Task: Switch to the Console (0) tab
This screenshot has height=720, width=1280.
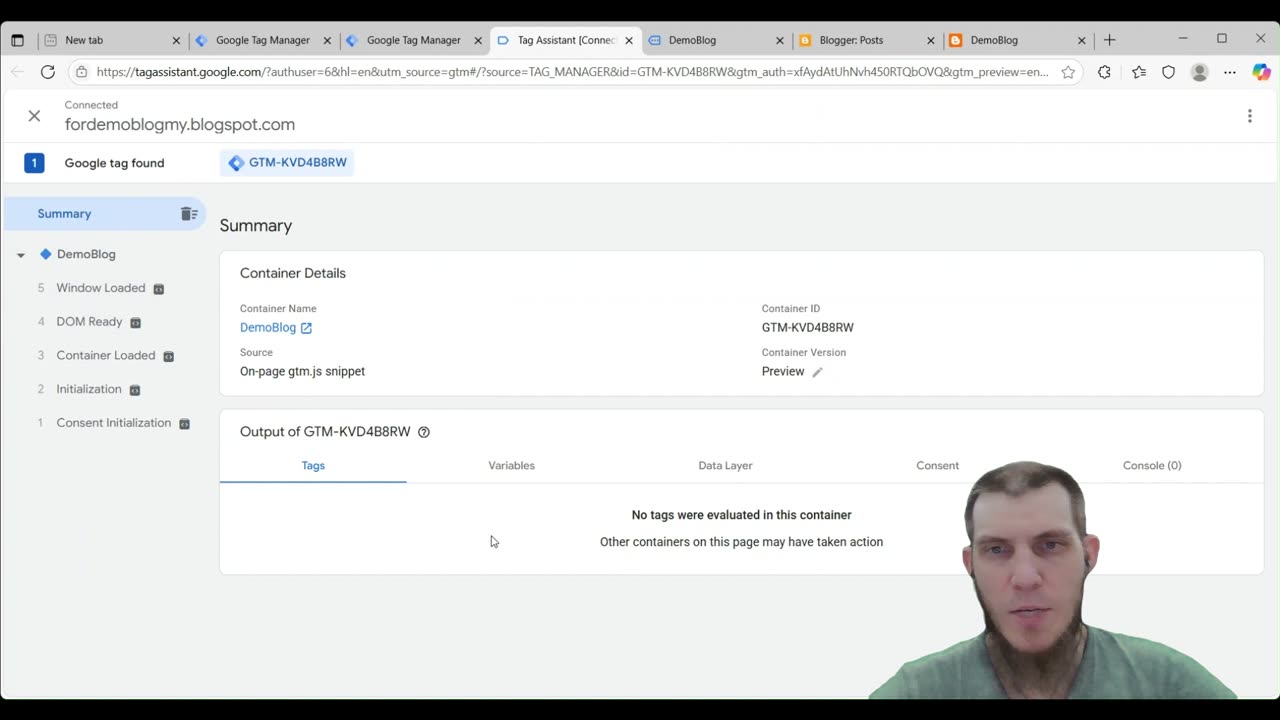Action: coord(1152,466)
